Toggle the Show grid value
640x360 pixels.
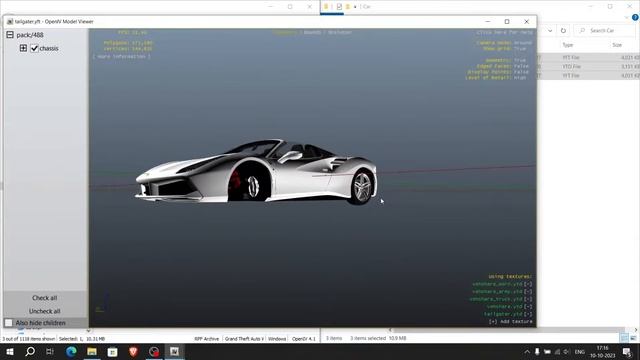click(x=520, y=49)
